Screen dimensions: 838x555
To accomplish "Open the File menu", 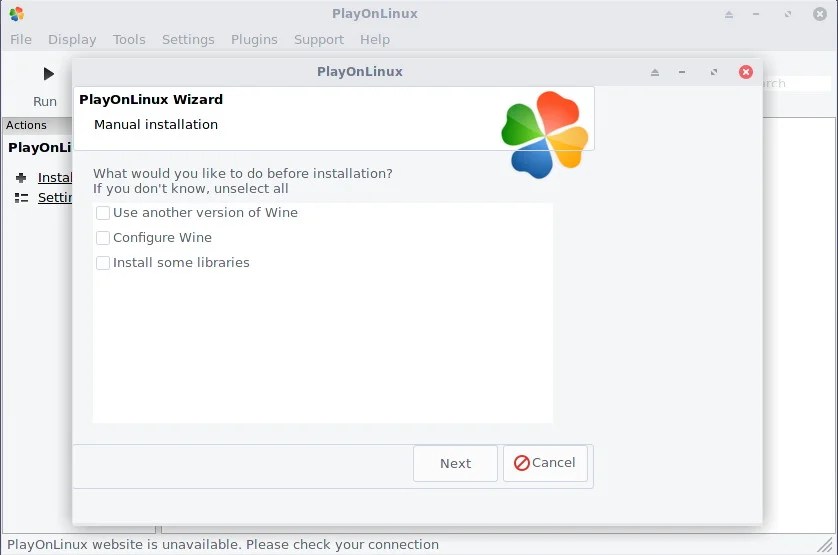I will pyautogui.click(x=21, y=40).
